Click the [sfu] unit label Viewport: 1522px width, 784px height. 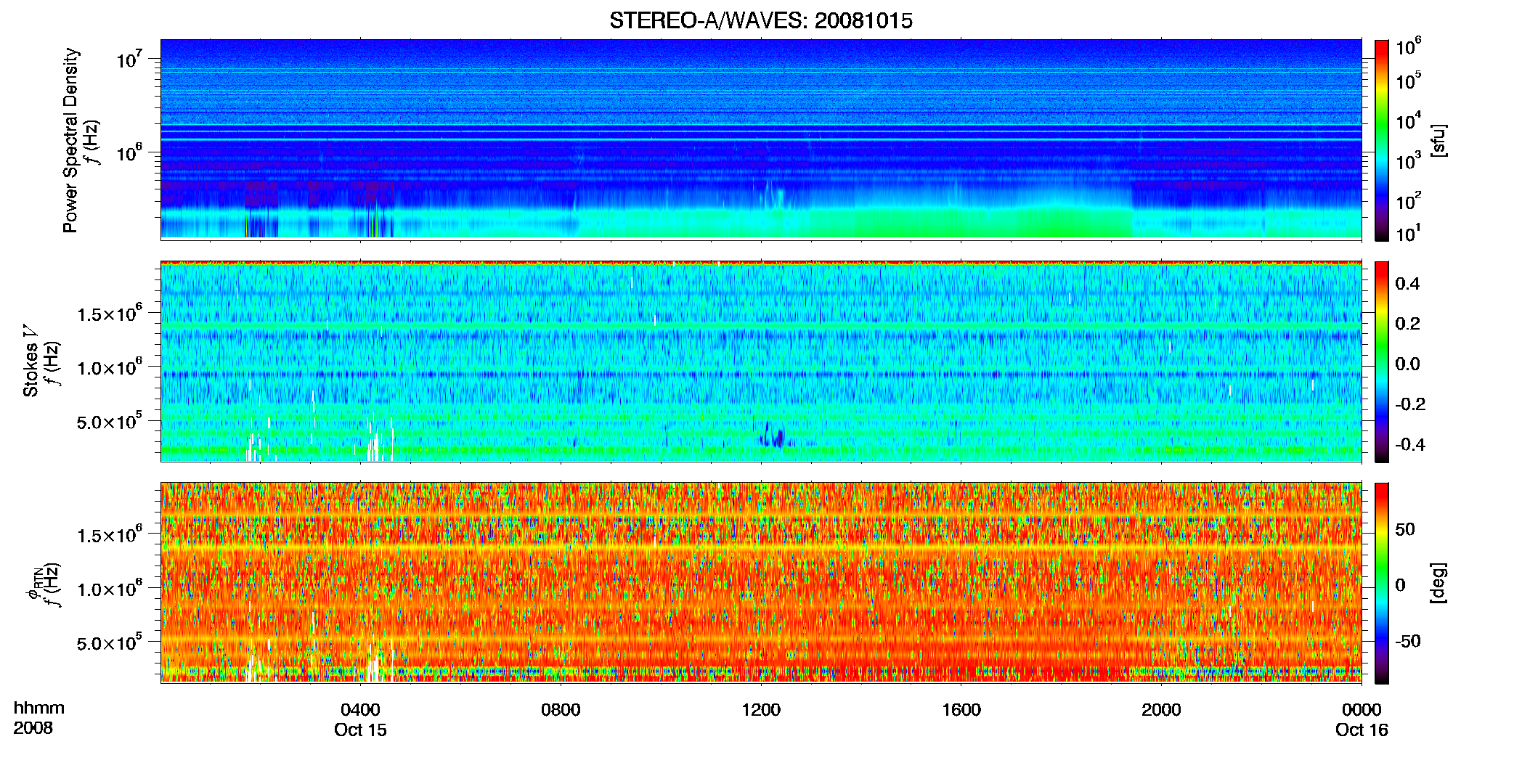point(1439,140)
